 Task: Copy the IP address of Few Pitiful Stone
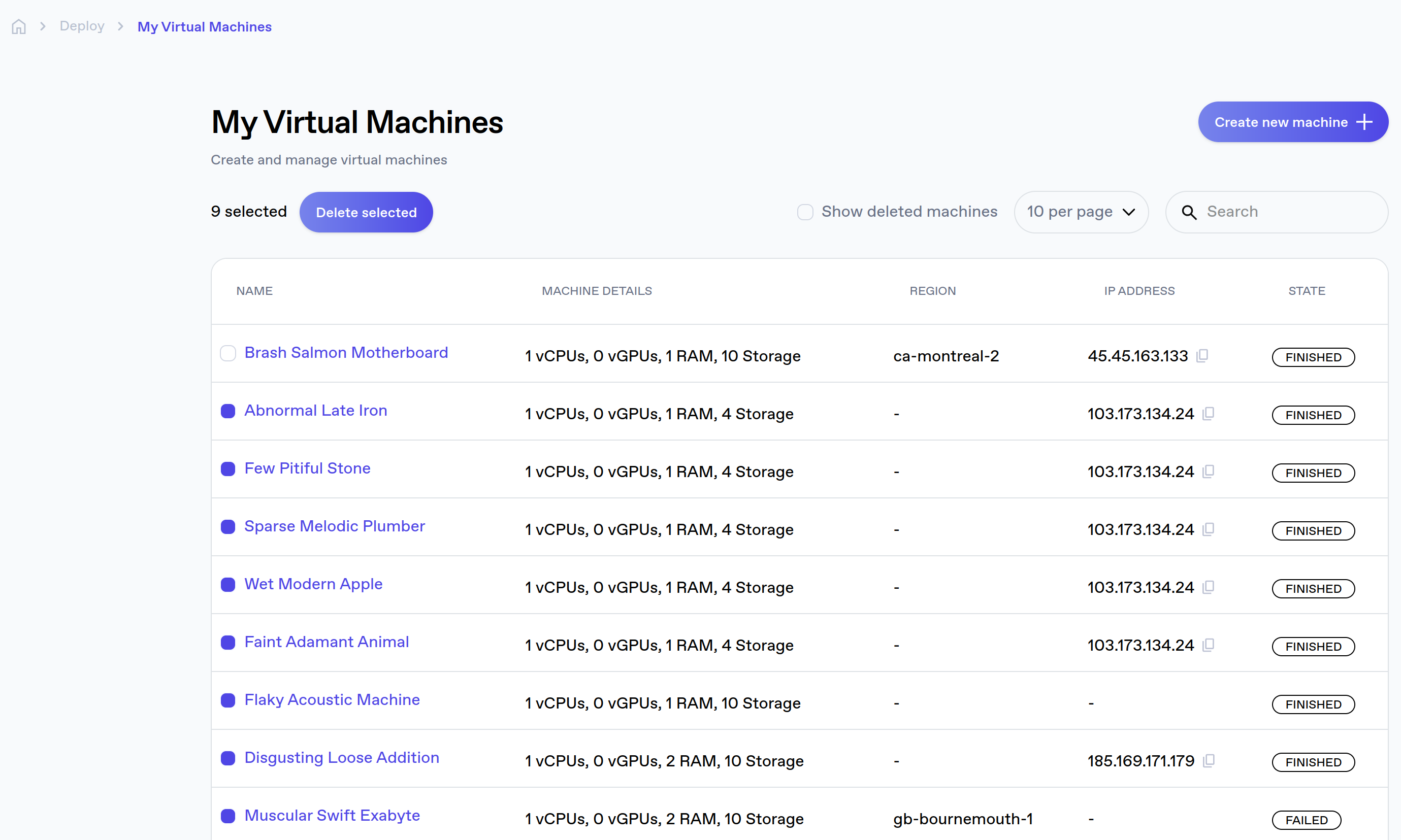(1208, 472)
